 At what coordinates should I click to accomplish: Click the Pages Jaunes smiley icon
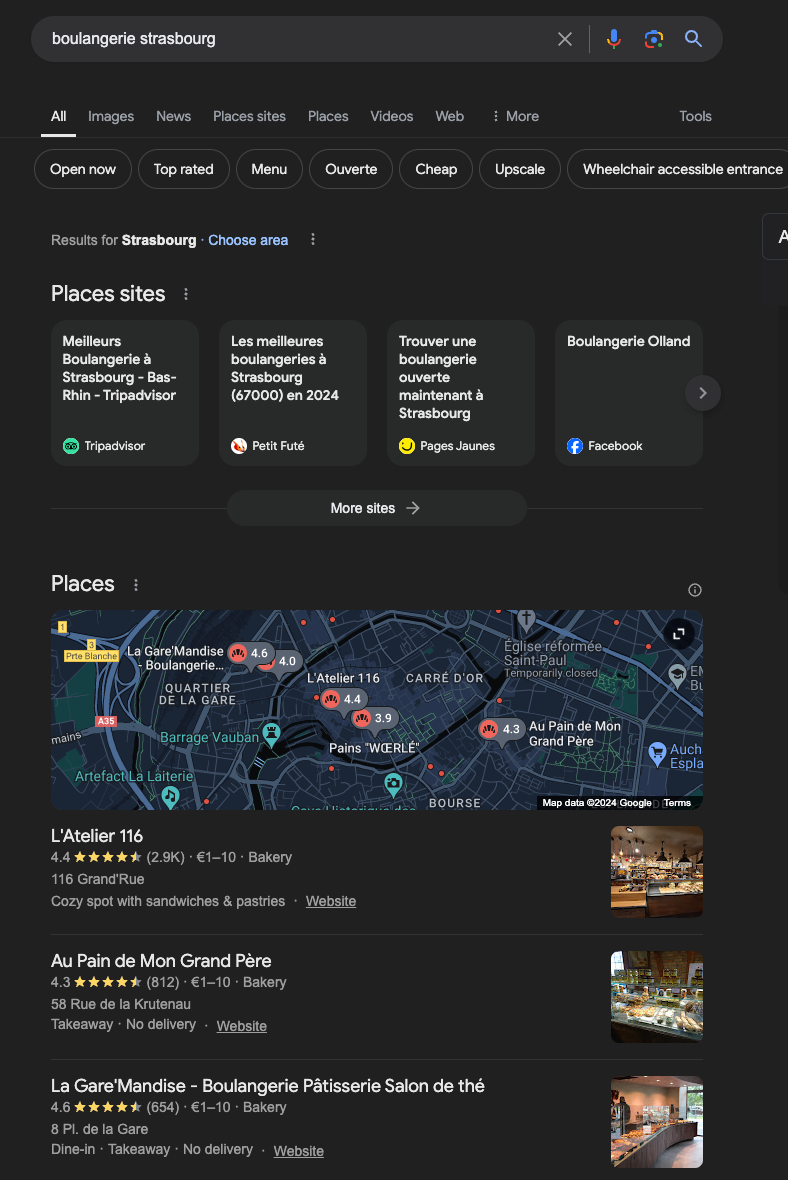[x=406, y=446]
